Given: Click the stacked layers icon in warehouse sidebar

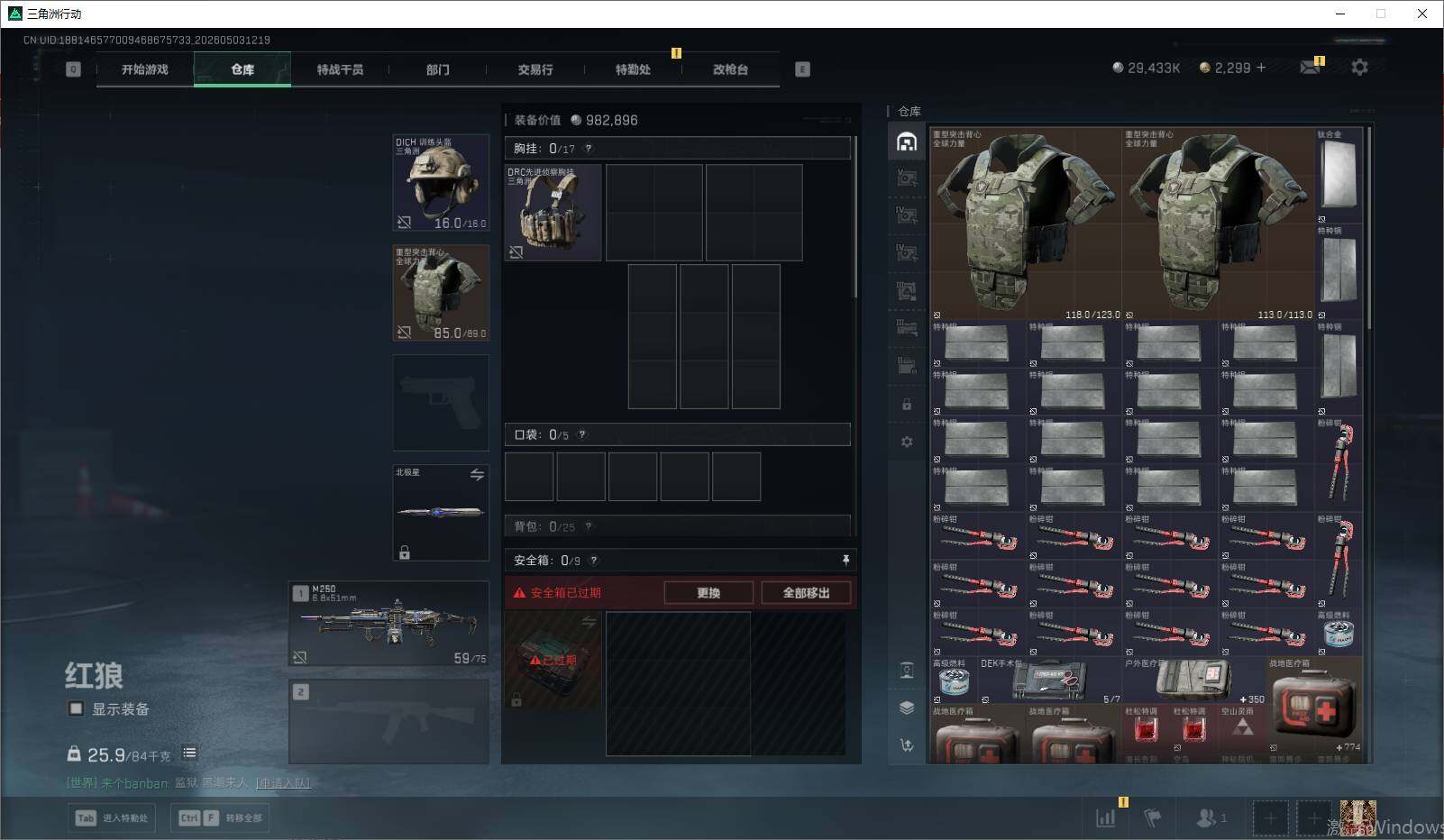Looking at the screenshot, I should pyautogui.click(x=907, y=708).
